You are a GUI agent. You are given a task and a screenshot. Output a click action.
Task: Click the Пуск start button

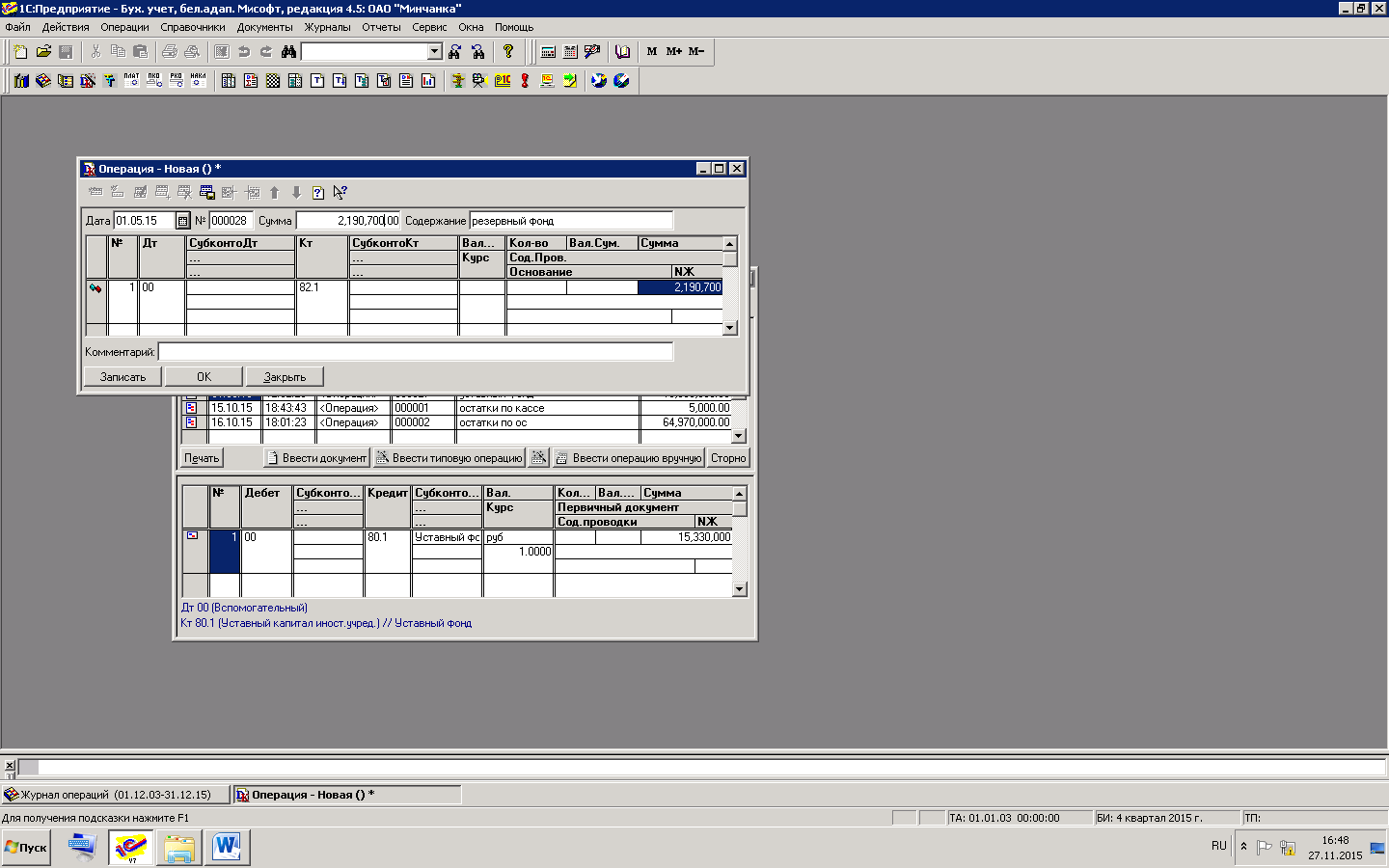26,848
